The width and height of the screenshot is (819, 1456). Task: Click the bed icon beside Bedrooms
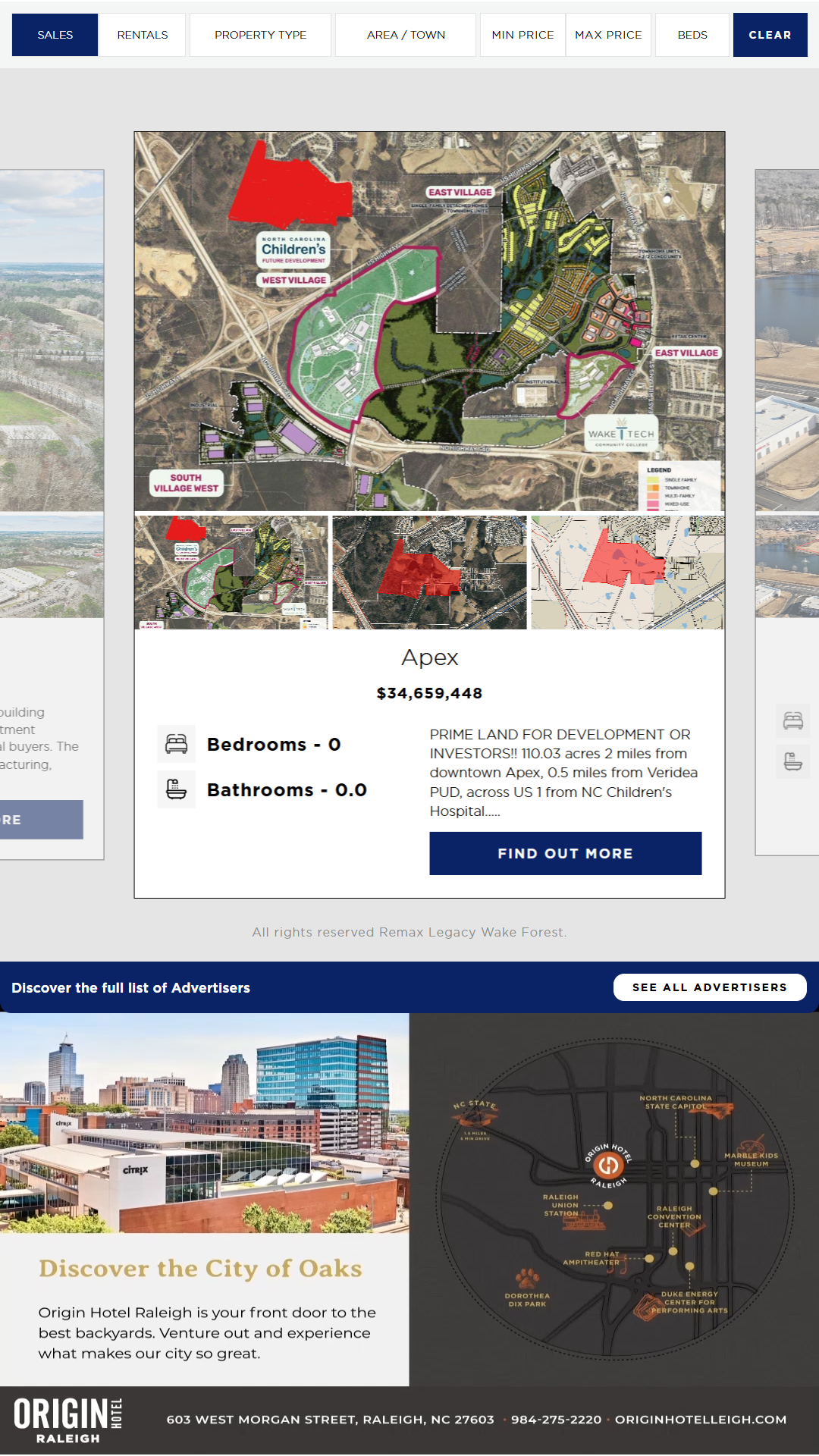pos(176,744)
